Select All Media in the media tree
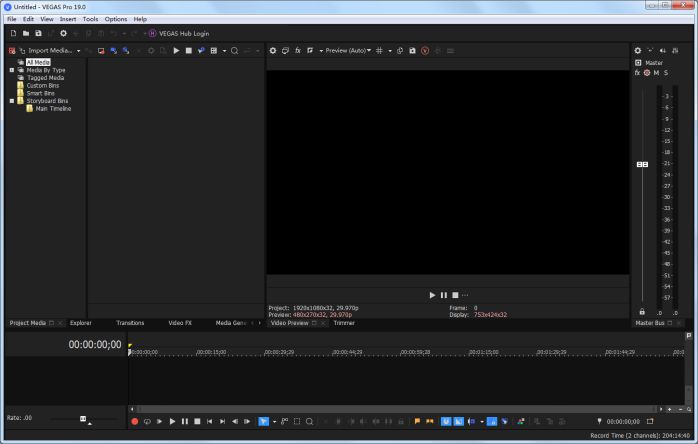The image size is (698, 444). [38, 62]
